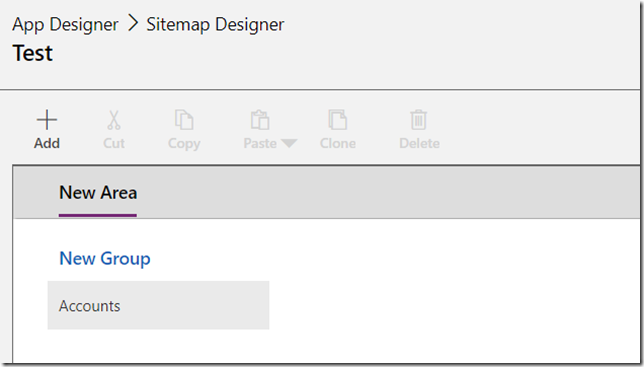Screen dimensions: 644x367
Task: Go back to App Designer breadcrumb
Action: click(x=65, y=25)
